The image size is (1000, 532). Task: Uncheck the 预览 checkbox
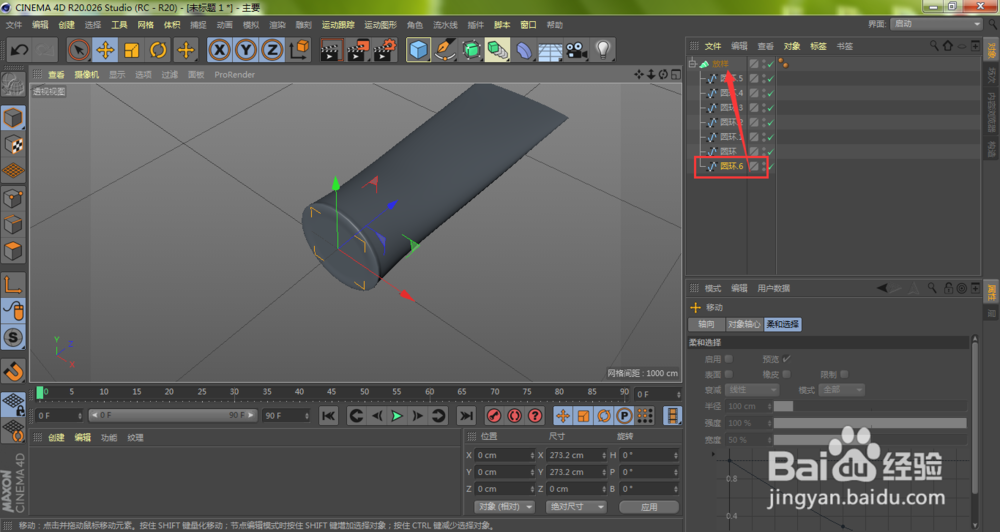[786, 358]
